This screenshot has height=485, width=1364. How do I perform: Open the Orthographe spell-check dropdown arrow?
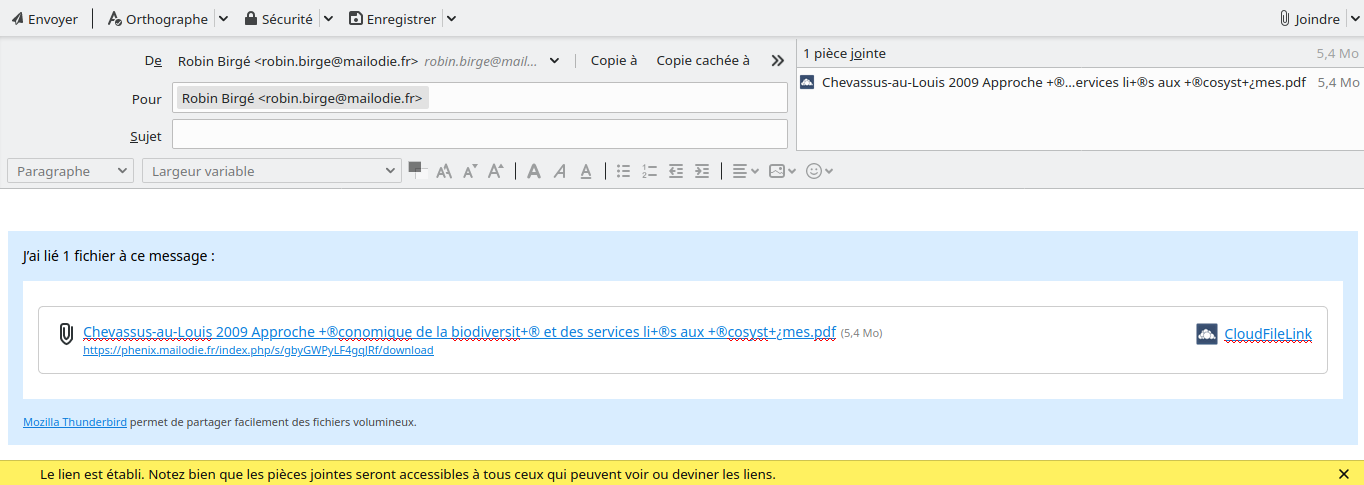223,19
